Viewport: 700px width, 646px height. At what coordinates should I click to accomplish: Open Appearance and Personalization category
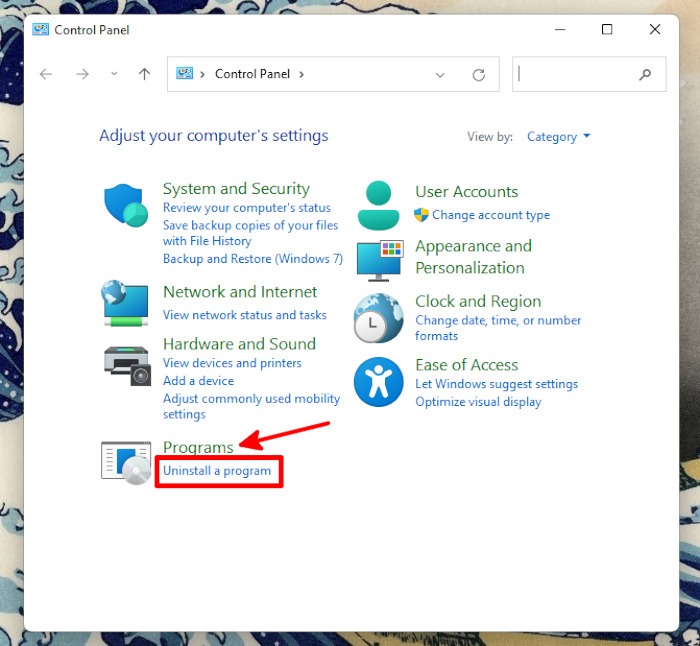pos(473,257)
